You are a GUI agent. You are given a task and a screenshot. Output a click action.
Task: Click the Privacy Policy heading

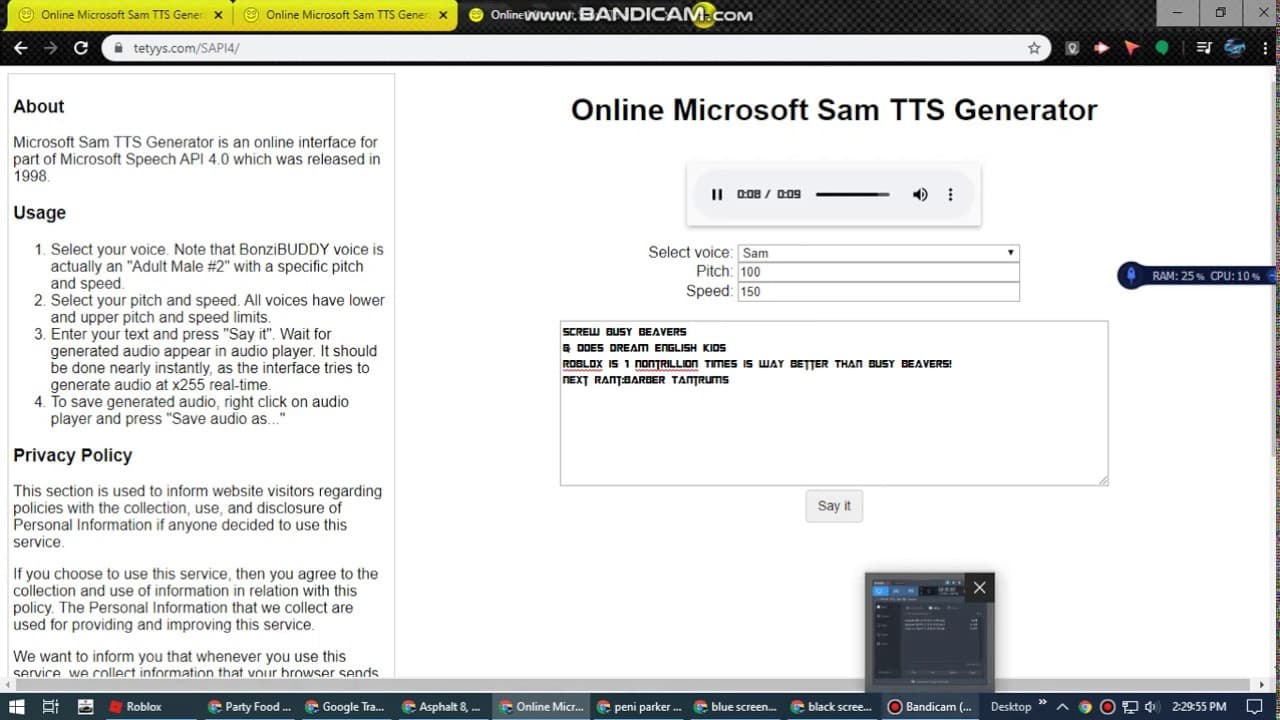[73, 455]
